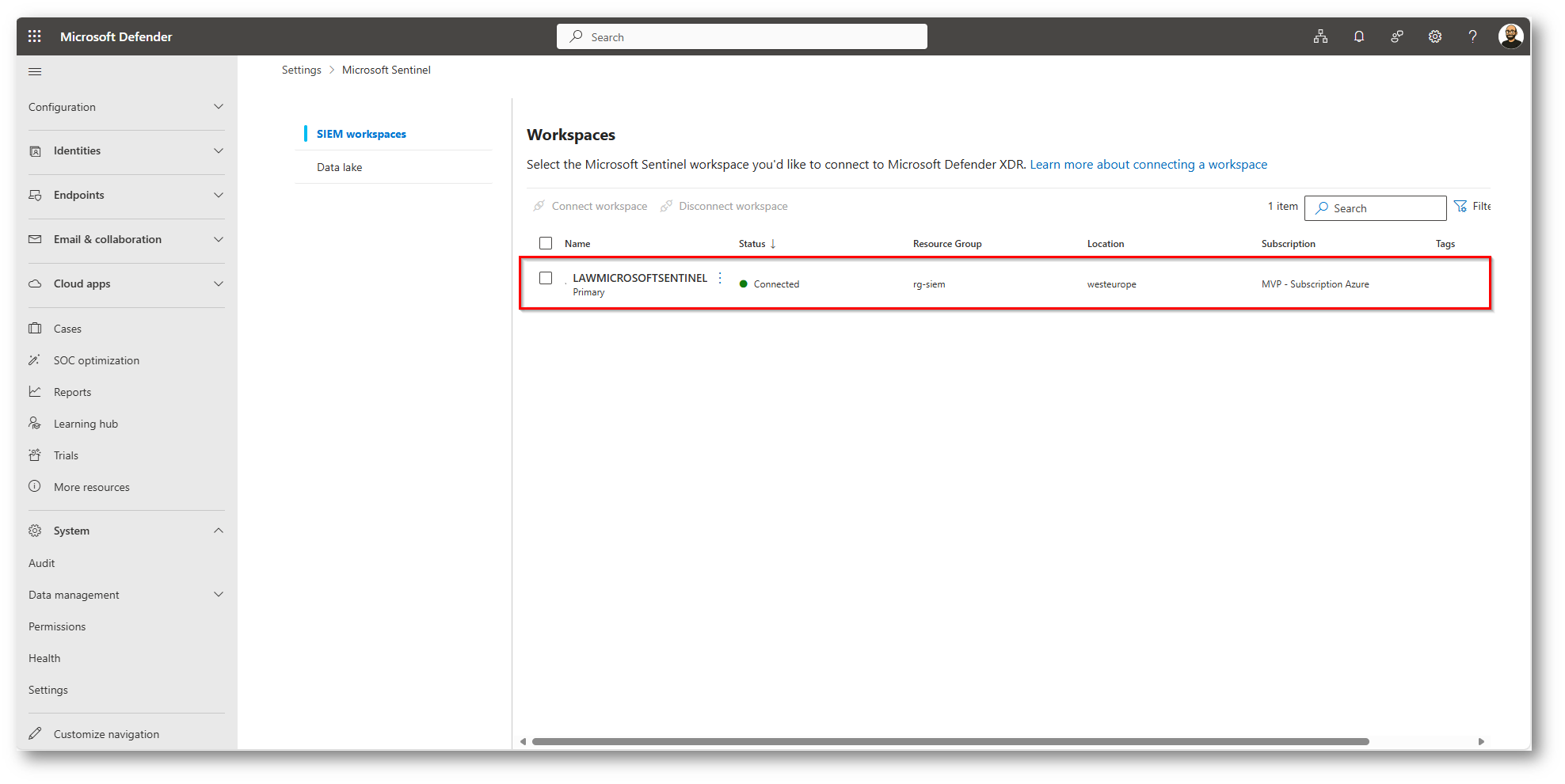This screenshot has height=784, width=1565.
Task: Open the notifications bell icon
Action: [x=1358, y=36]
